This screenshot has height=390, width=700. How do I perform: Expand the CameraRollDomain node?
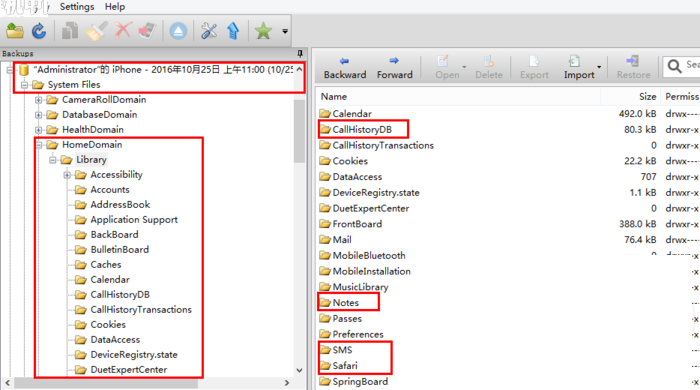(38, 100)
